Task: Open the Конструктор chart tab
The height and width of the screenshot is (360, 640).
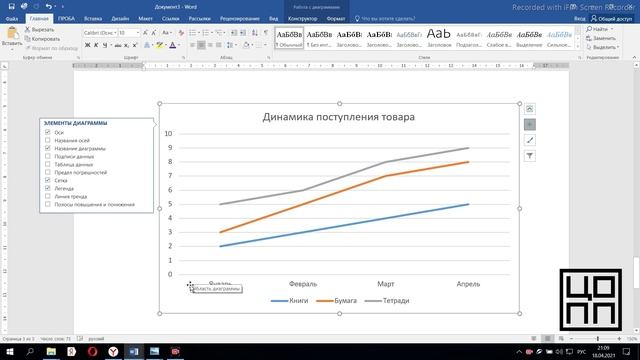Action: (302, 18)
